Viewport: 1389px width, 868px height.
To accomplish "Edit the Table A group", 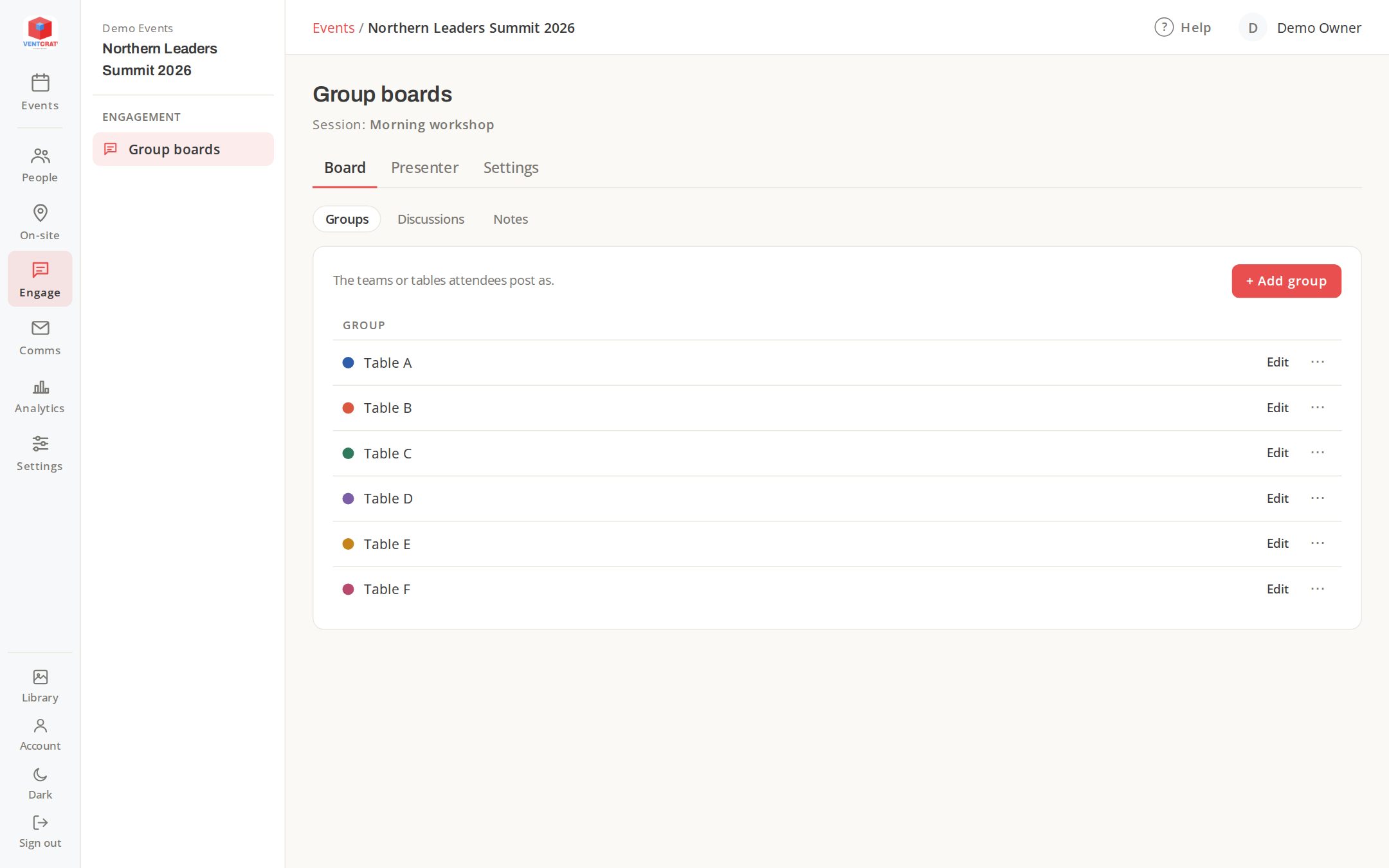I will pyautogui.click(x=1277, y=362).
